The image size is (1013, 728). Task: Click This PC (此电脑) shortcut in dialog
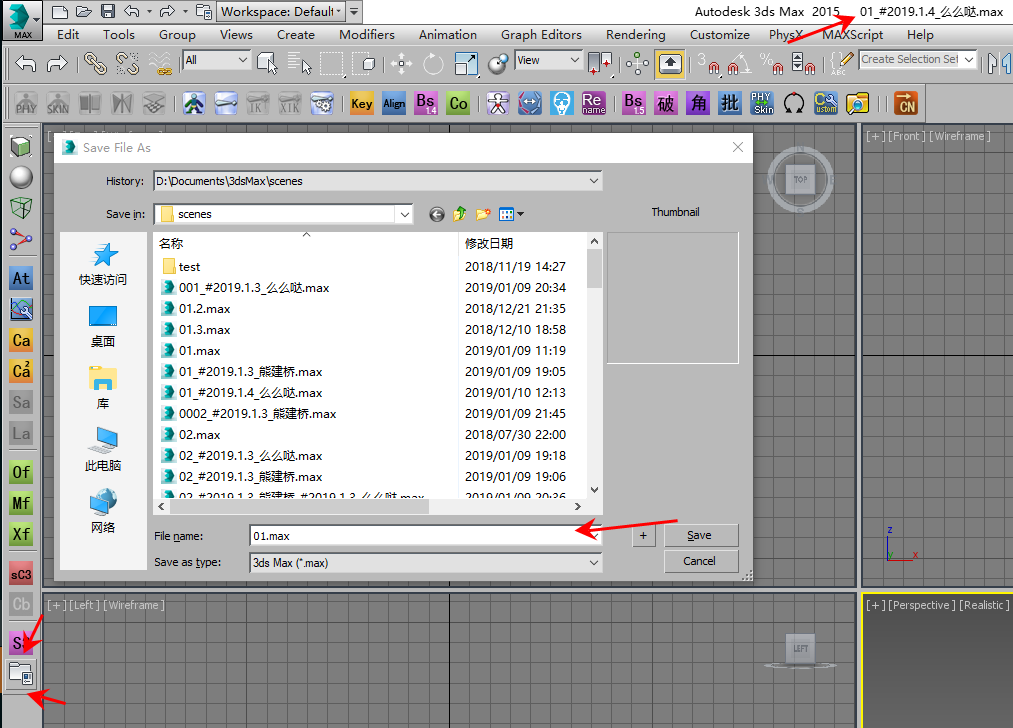pyautogui.click(x=103, y=450)
